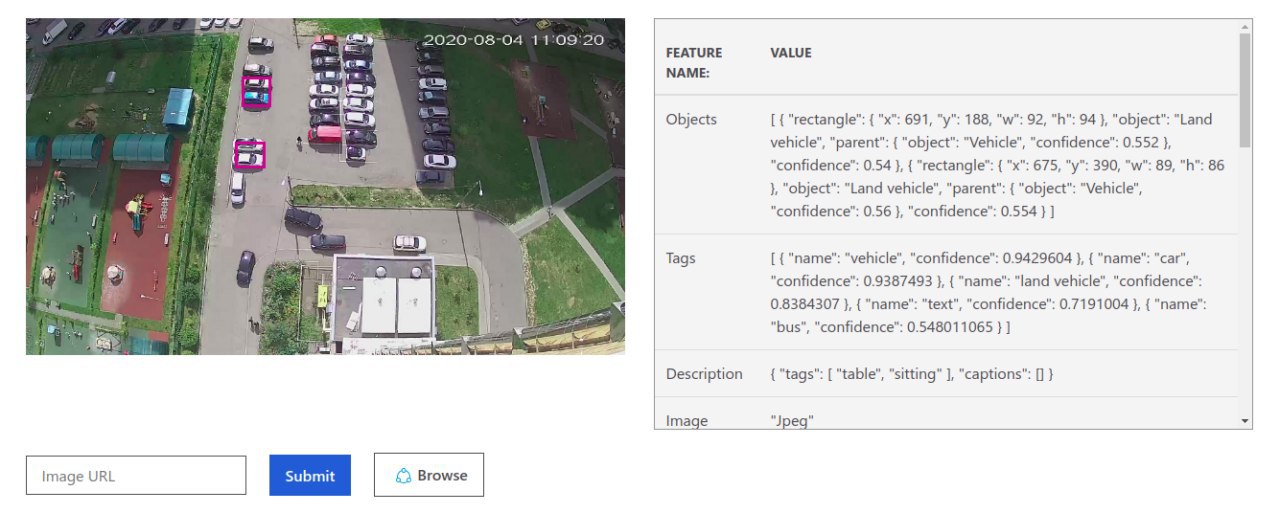1280x513 pixels.
Task: Focus the Image URL input field
Action: [x=136, y=475]
